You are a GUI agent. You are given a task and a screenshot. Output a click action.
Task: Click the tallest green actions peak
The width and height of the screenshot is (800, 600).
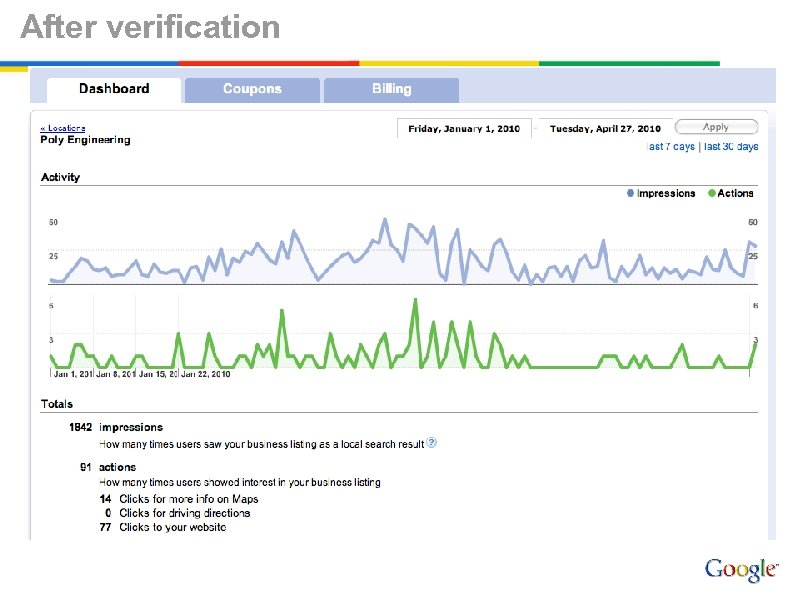[x=415, y=301]
